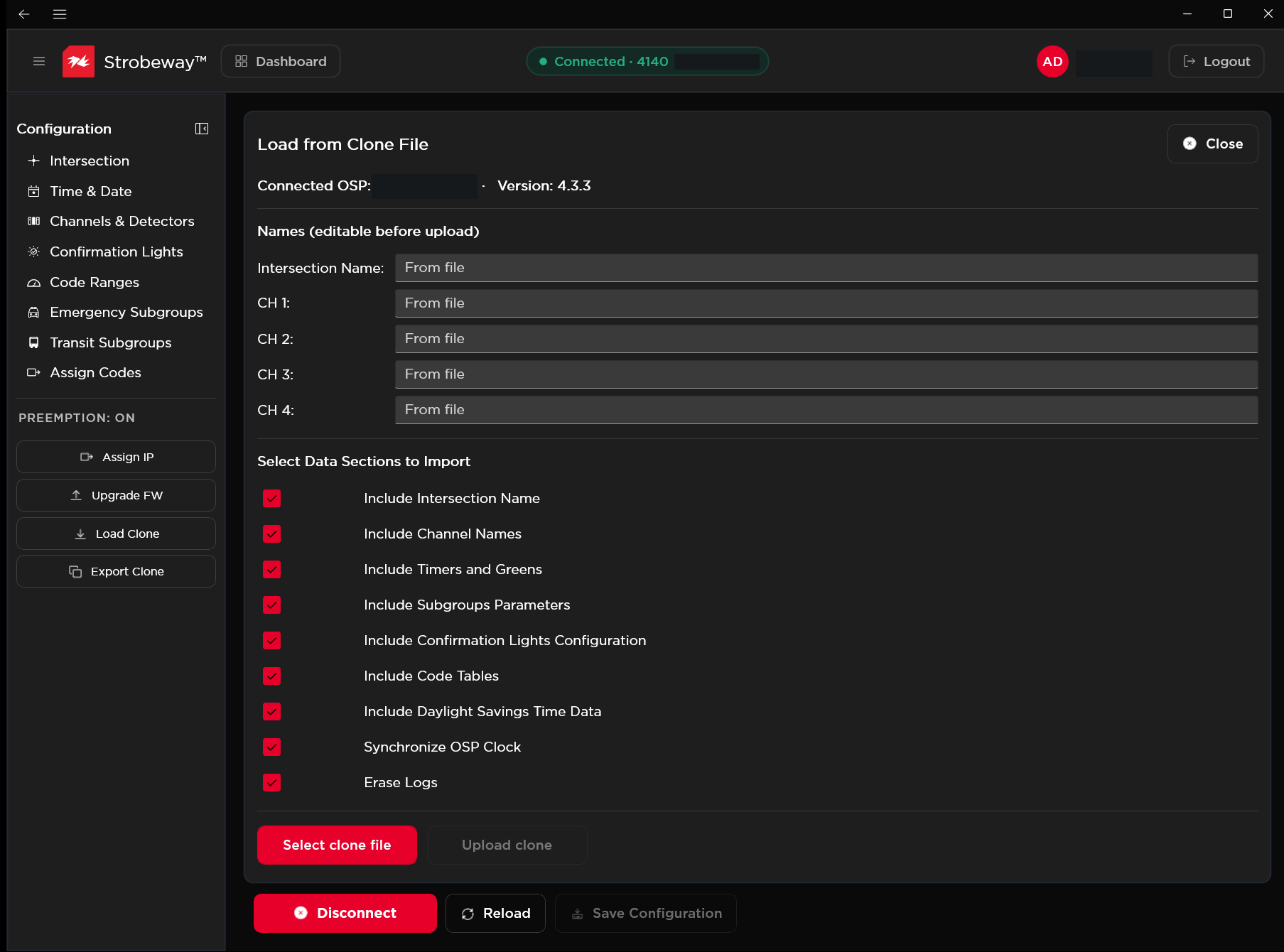Click the Emergency Subgroups vehicle icon

[x=33, y=312]
